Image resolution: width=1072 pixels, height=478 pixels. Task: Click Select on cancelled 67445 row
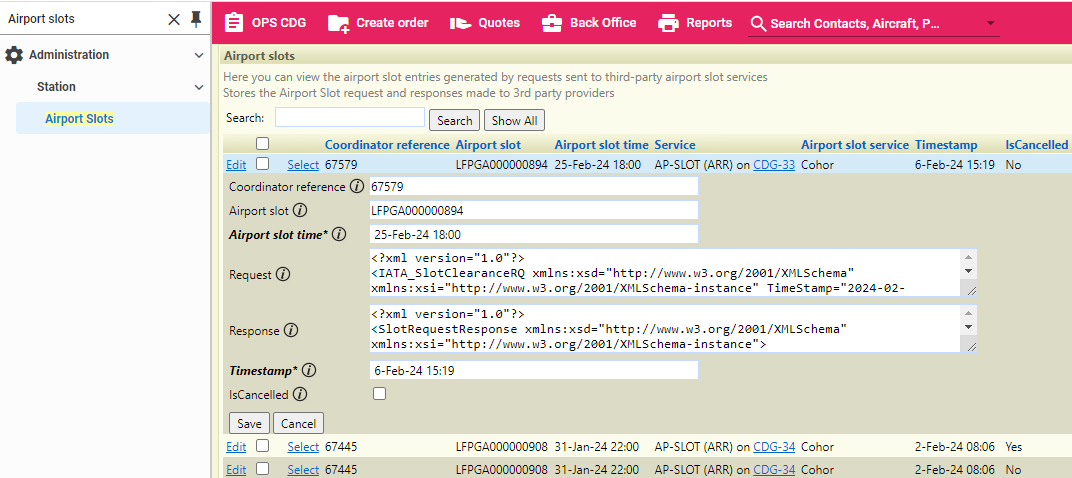pos(303,447)
